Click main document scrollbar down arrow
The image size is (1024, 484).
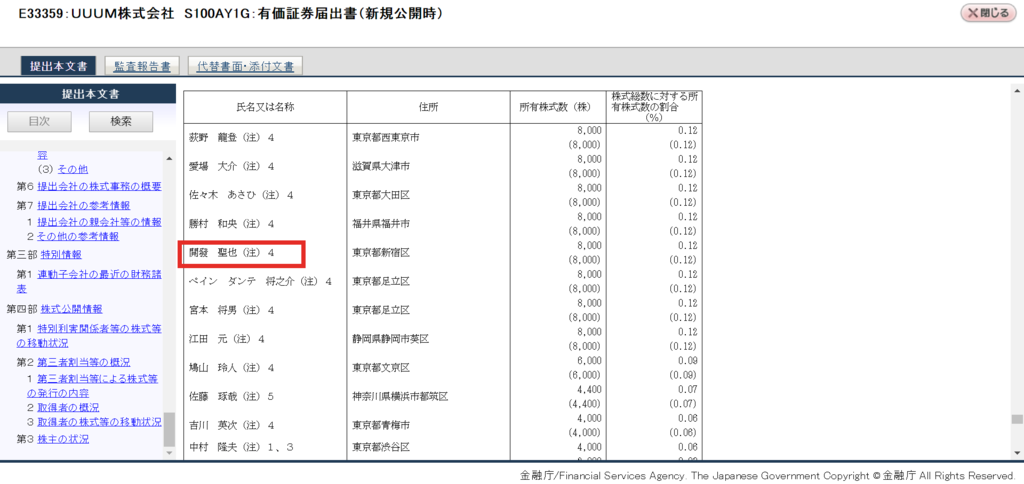point(1016,453)
